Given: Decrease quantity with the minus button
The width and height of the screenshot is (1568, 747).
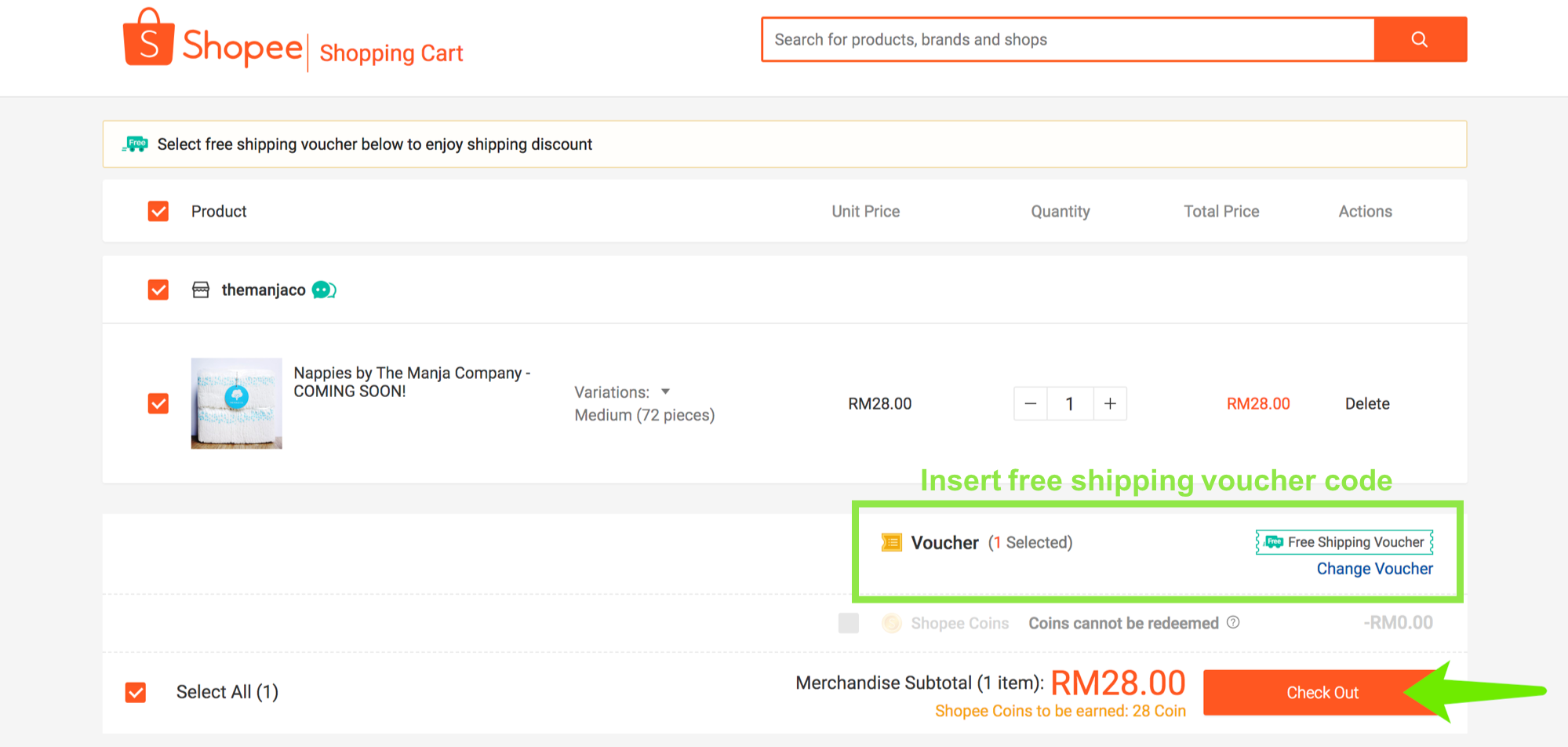Looking at the screenshot, I should click(1031, 403).
